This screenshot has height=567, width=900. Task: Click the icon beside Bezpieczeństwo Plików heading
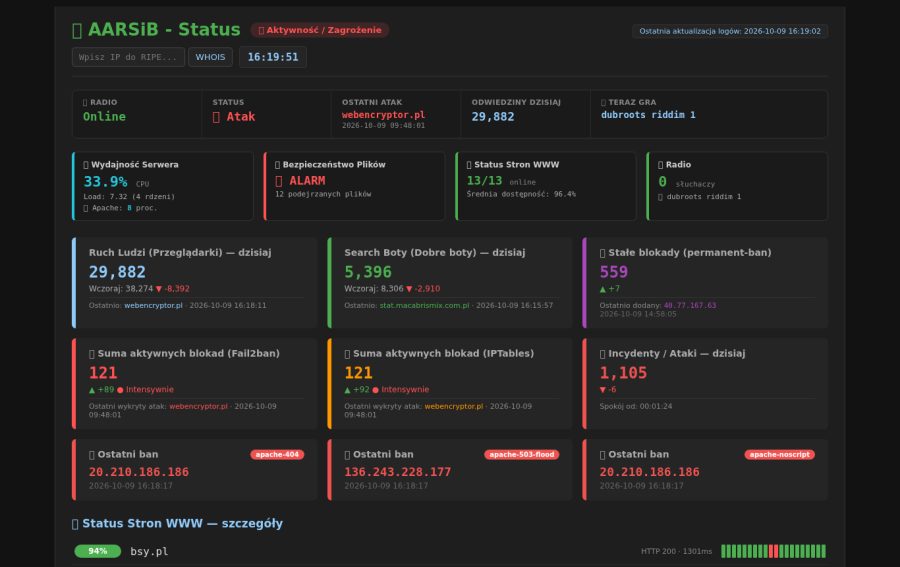[x=277, y=165]
